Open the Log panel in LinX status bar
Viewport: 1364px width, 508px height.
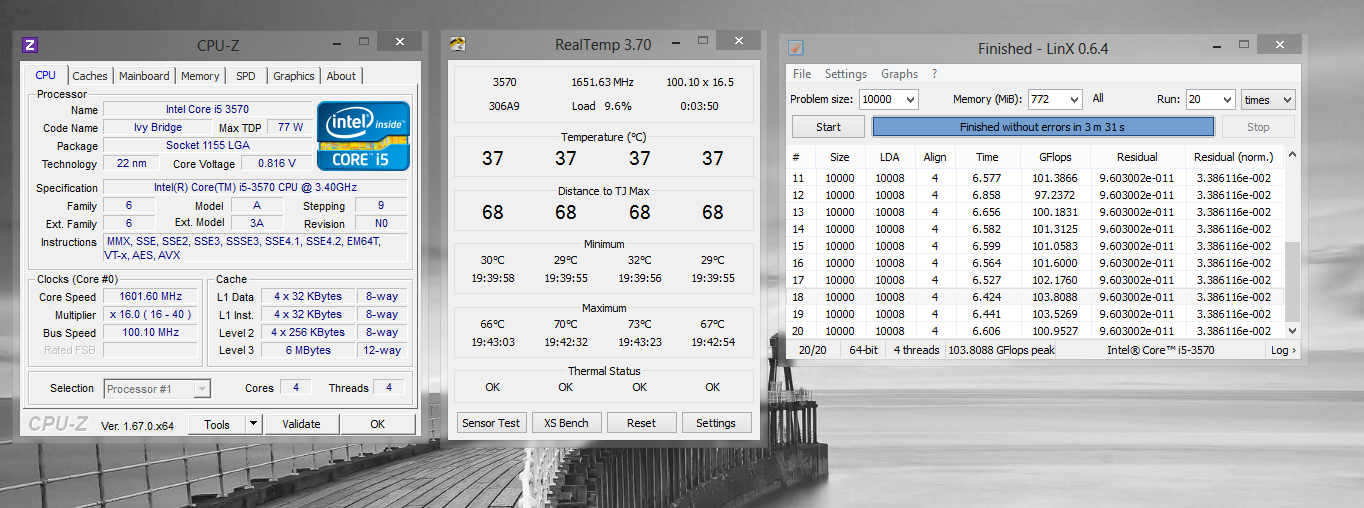click(x=1283, y=350)
